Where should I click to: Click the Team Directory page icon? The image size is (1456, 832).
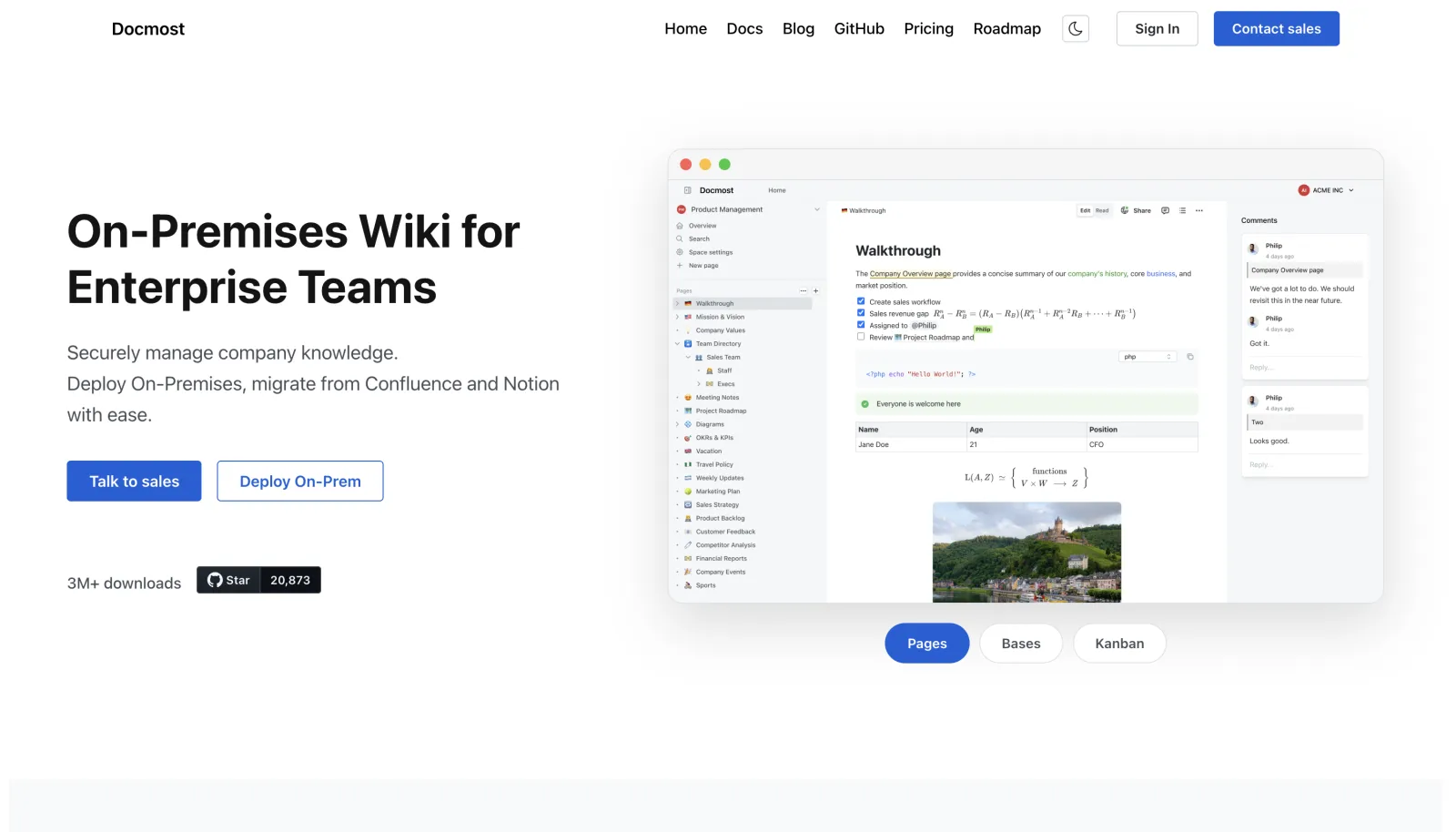point(688,343)
